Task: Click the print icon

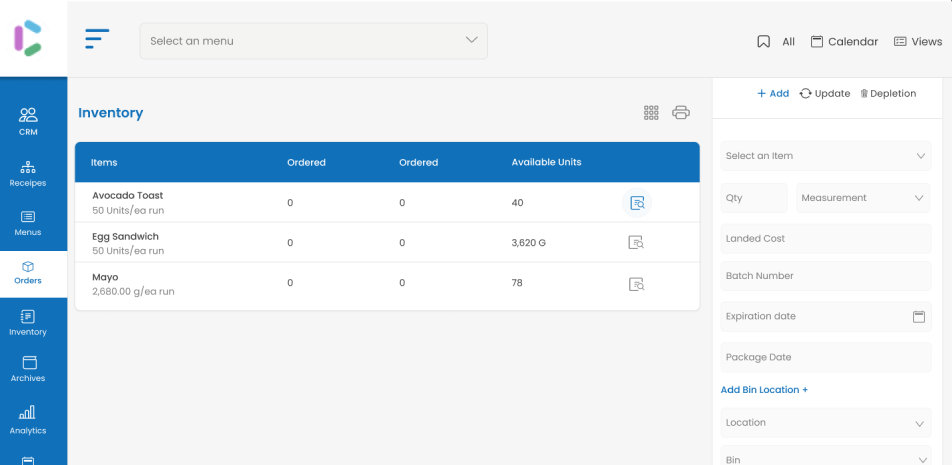Action: click(681, 113)
